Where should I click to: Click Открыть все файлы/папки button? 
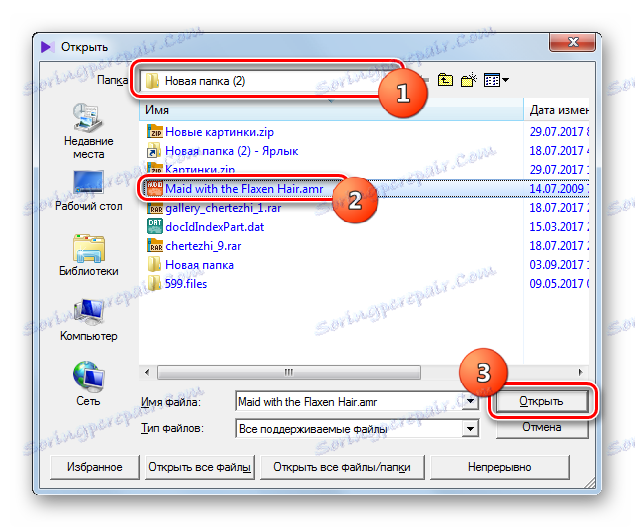pyautogui.click(x=342, y=467)
